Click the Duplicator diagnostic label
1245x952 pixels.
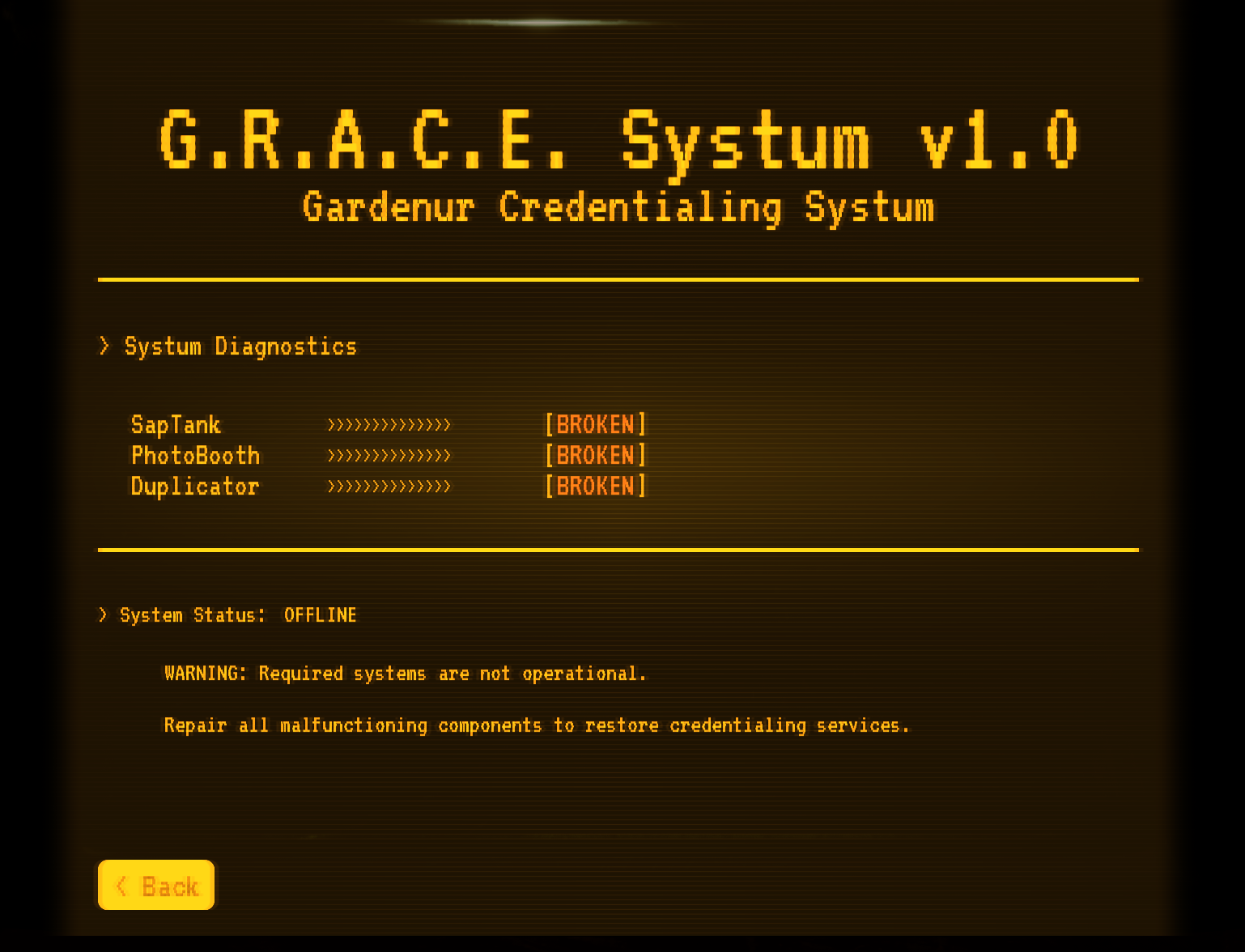[x=195, y=487]
